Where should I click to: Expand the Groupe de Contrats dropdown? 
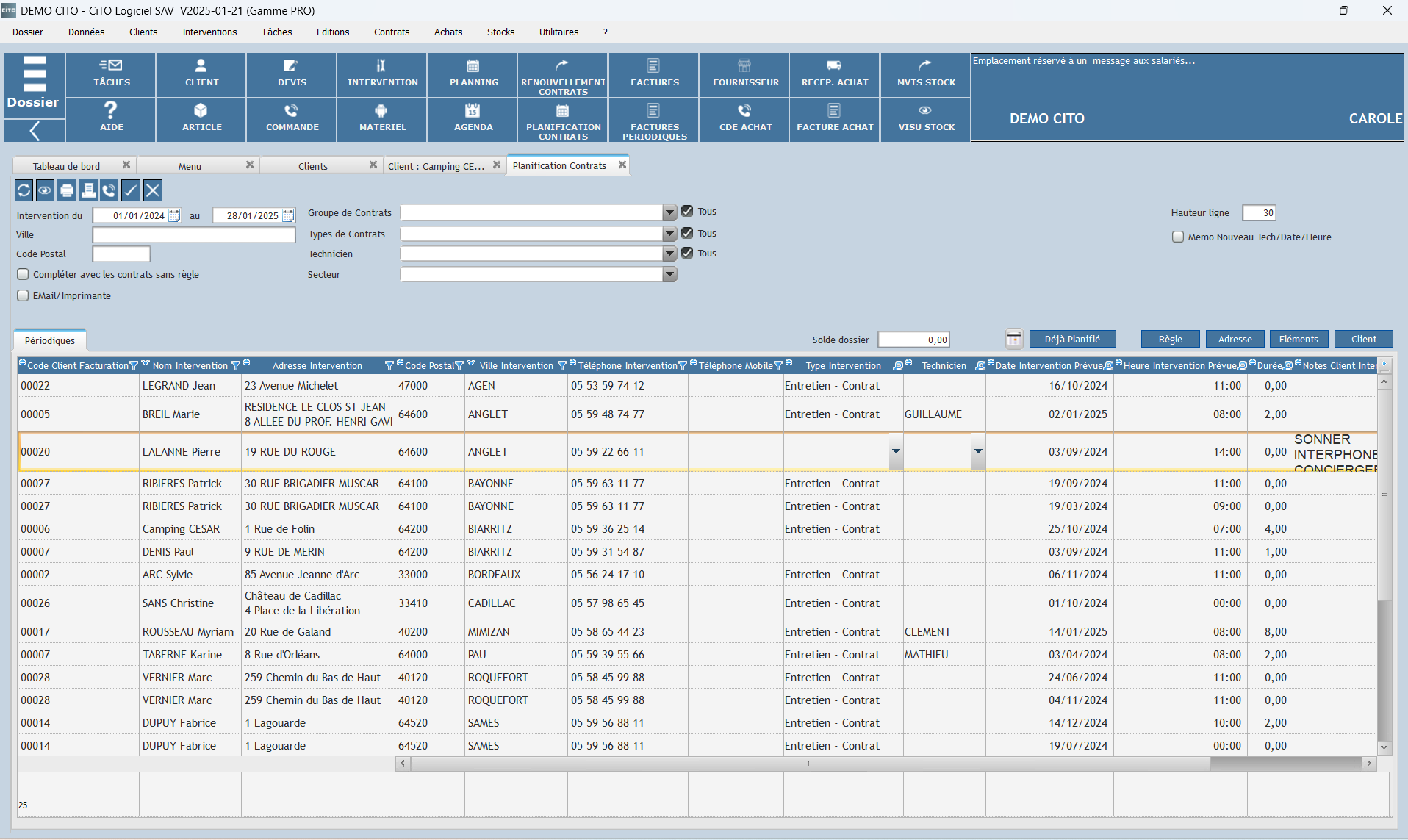pyautogui.click(x=669, y=212)
